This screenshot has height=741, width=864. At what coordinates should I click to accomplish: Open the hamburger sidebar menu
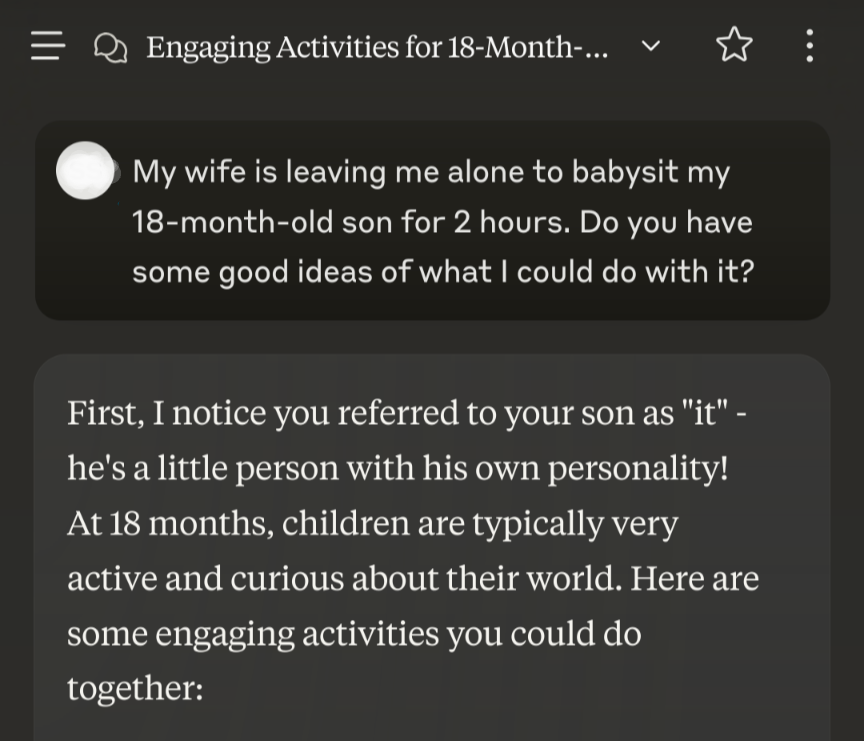coord(47,46)
